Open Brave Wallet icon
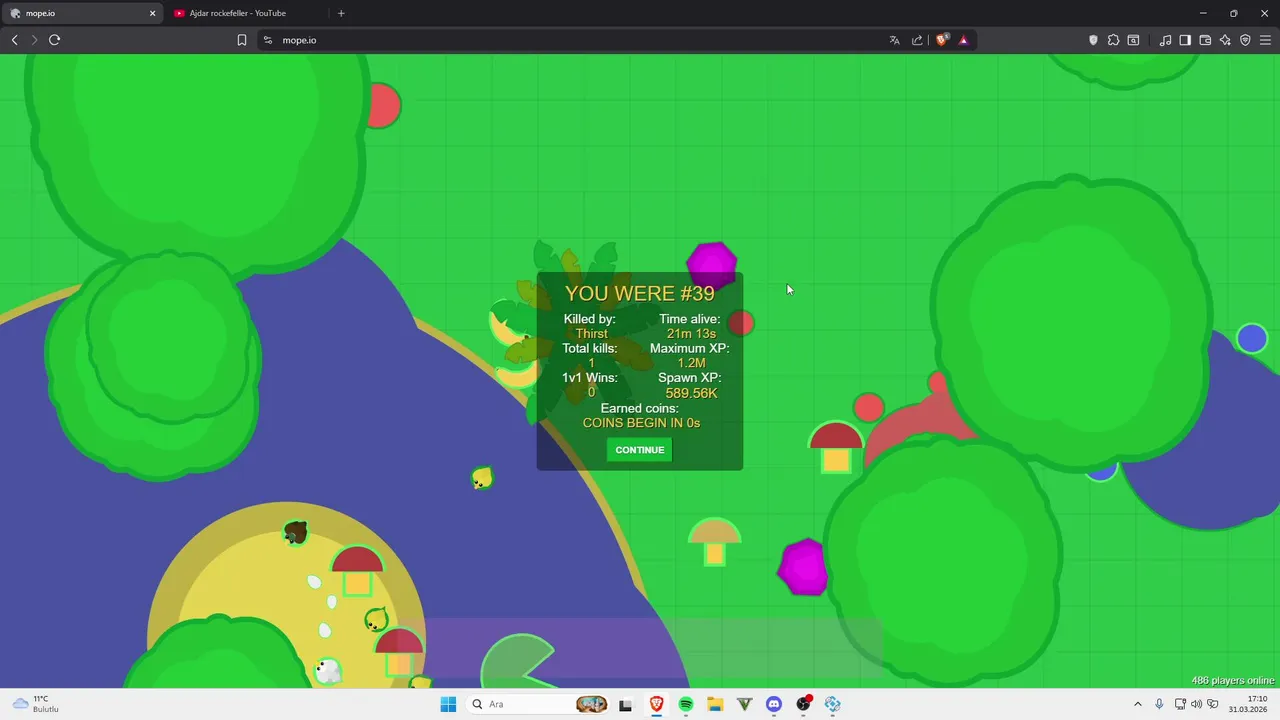1280x720 pixels. coord(1205,40)
